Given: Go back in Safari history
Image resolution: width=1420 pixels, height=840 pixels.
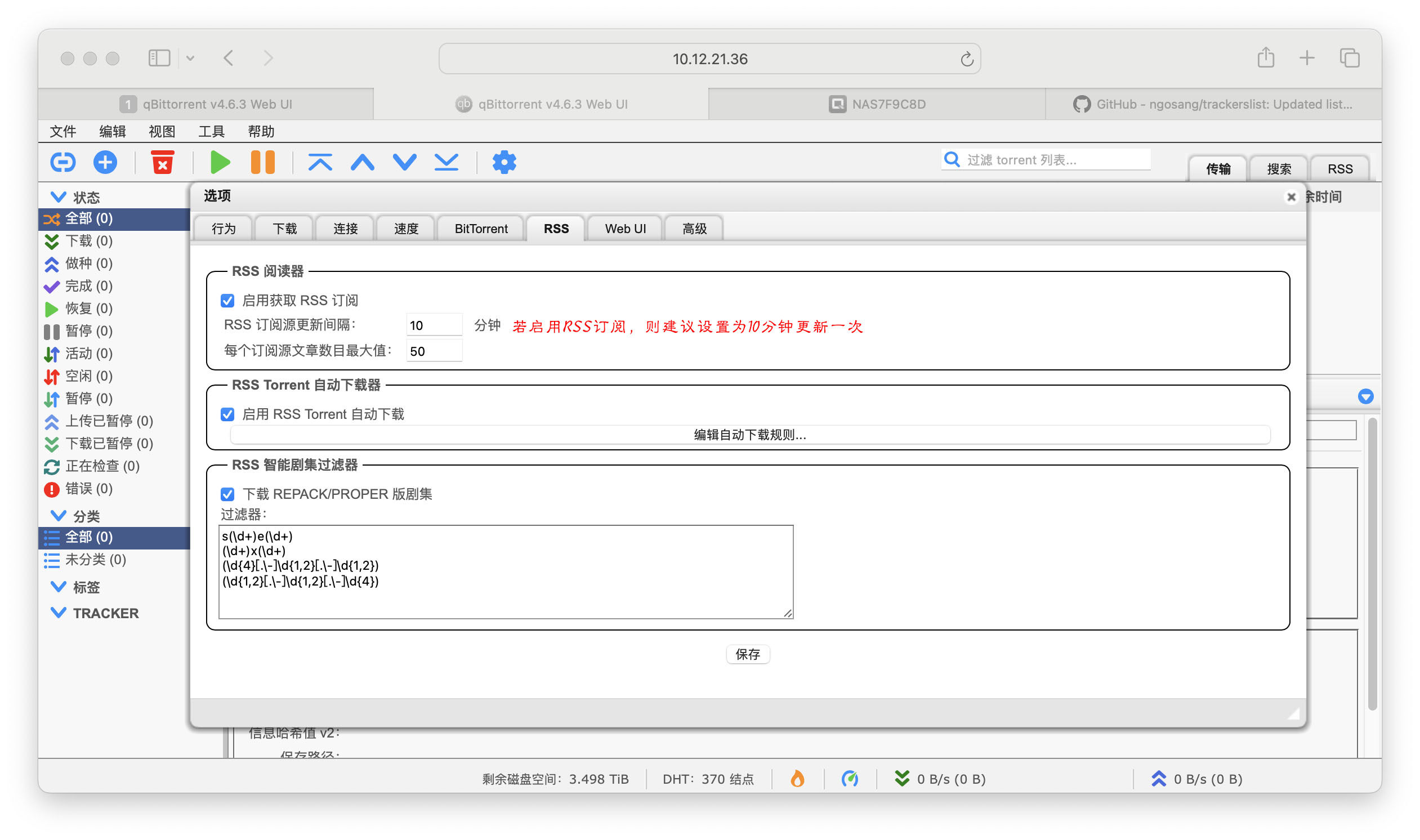Looking at the screenshot, I should 229,58.
